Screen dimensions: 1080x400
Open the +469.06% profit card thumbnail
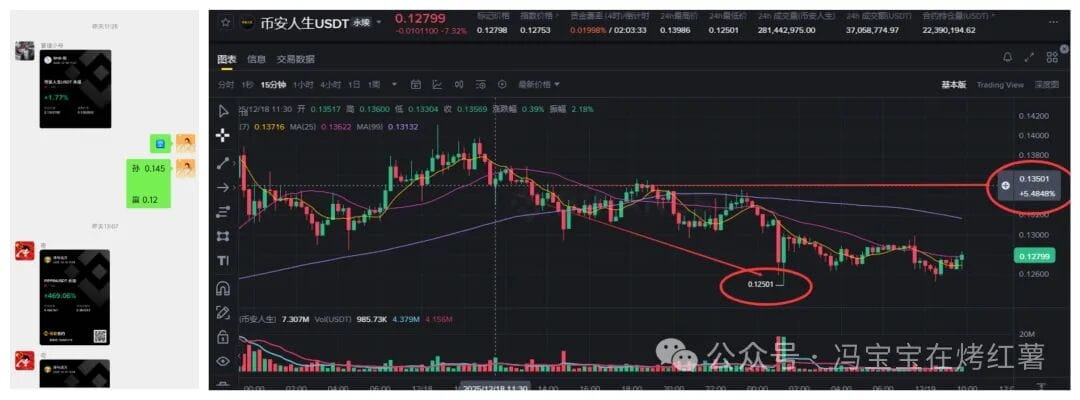pyautogui.click(x=75, y=297)
